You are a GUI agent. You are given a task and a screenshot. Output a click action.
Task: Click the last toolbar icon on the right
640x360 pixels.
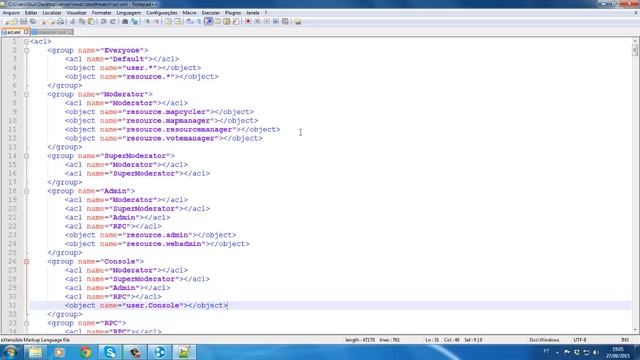coord(298,21)
